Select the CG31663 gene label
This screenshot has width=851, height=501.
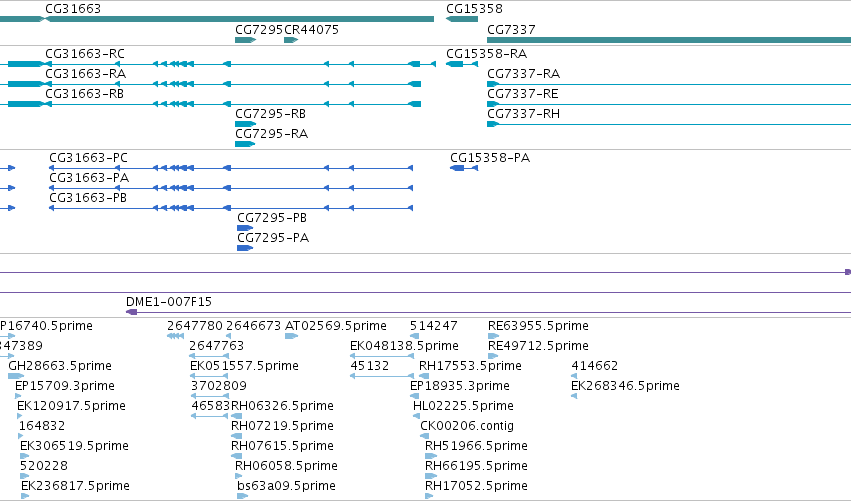(x=73, y=9)
